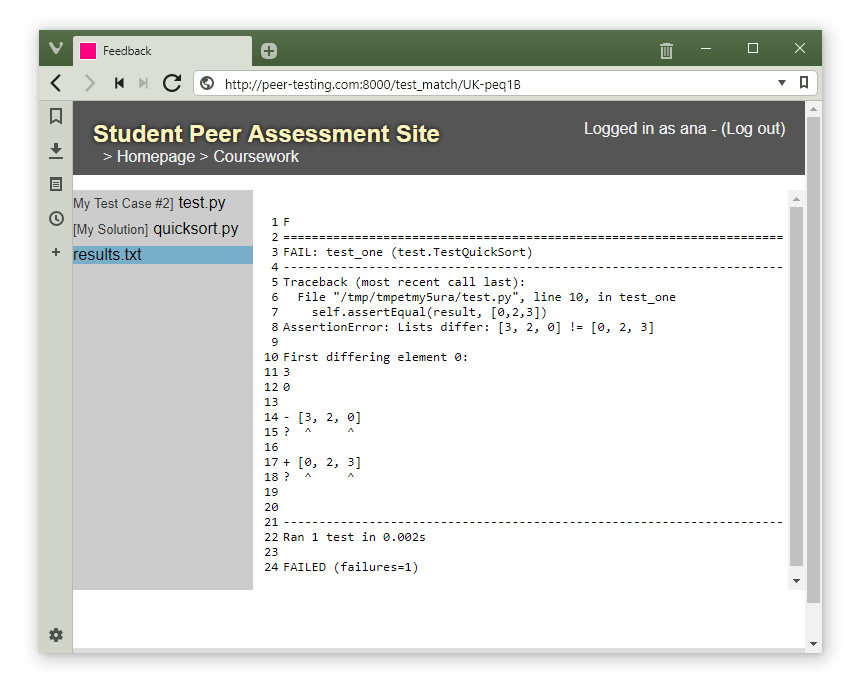Open closed tabs trash bin
The width and height of the screenshot is (854, 690).
(x=667, y=50)
